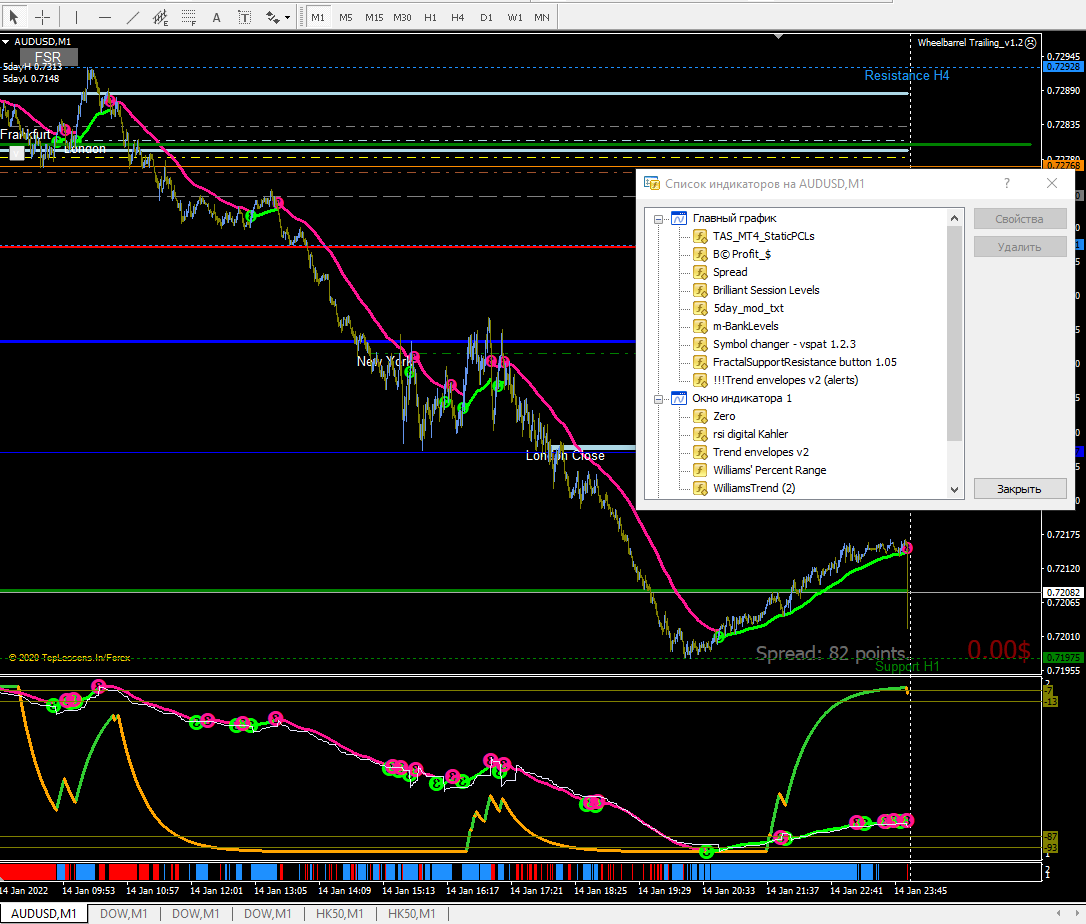Screen dimensions: 1086x924
Task: Activate the text label tool
Action: [245, 17]
